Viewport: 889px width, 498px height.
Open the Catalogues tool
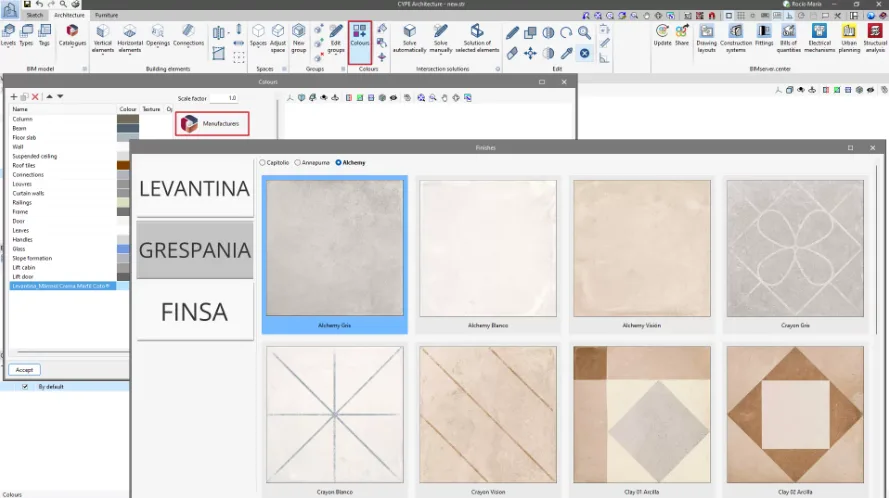(x=72, y=35)
